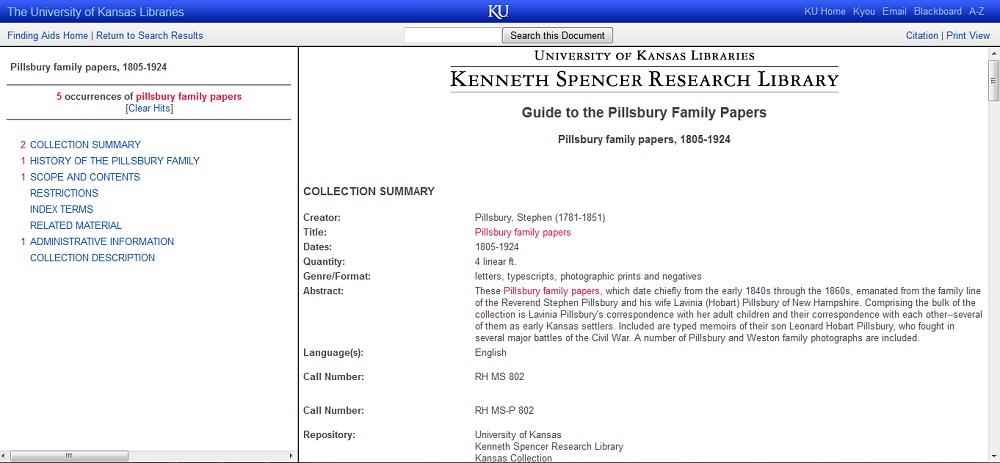Open the Blackboard link
Screen dimensions: 1000x463
(938, 11)
